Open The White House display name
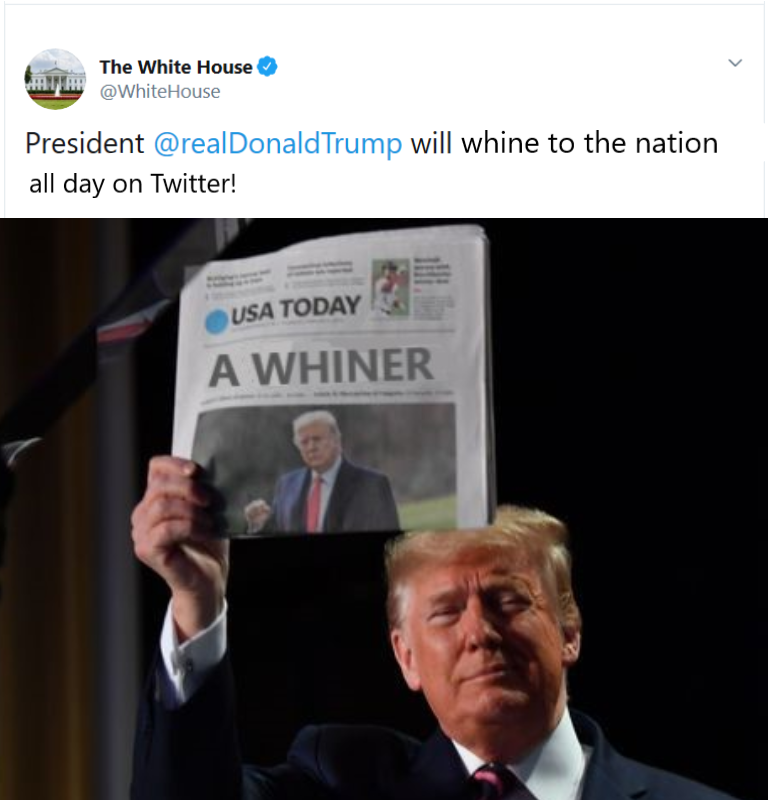The image size is (768, 800). point(176,67)
